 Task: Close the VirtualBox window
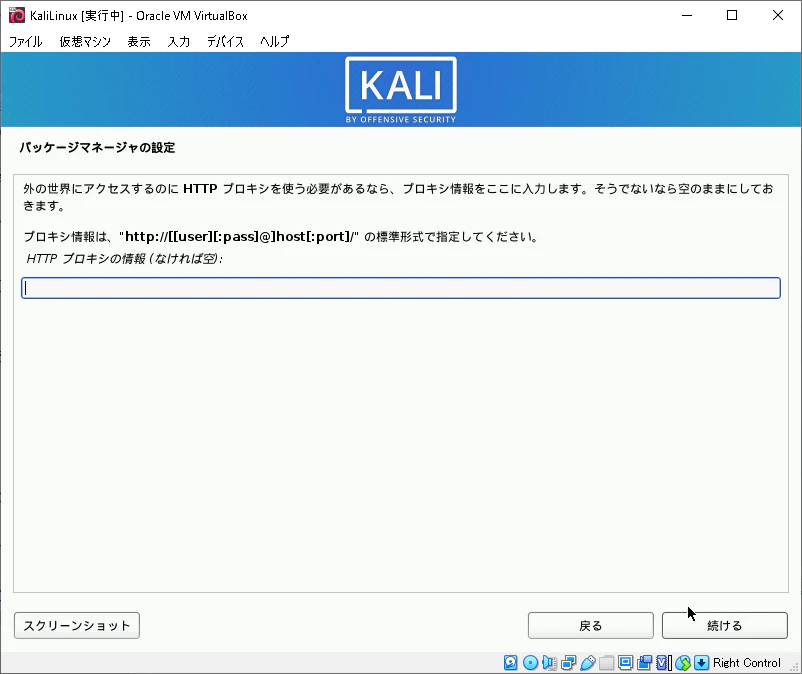coord(777,15)
